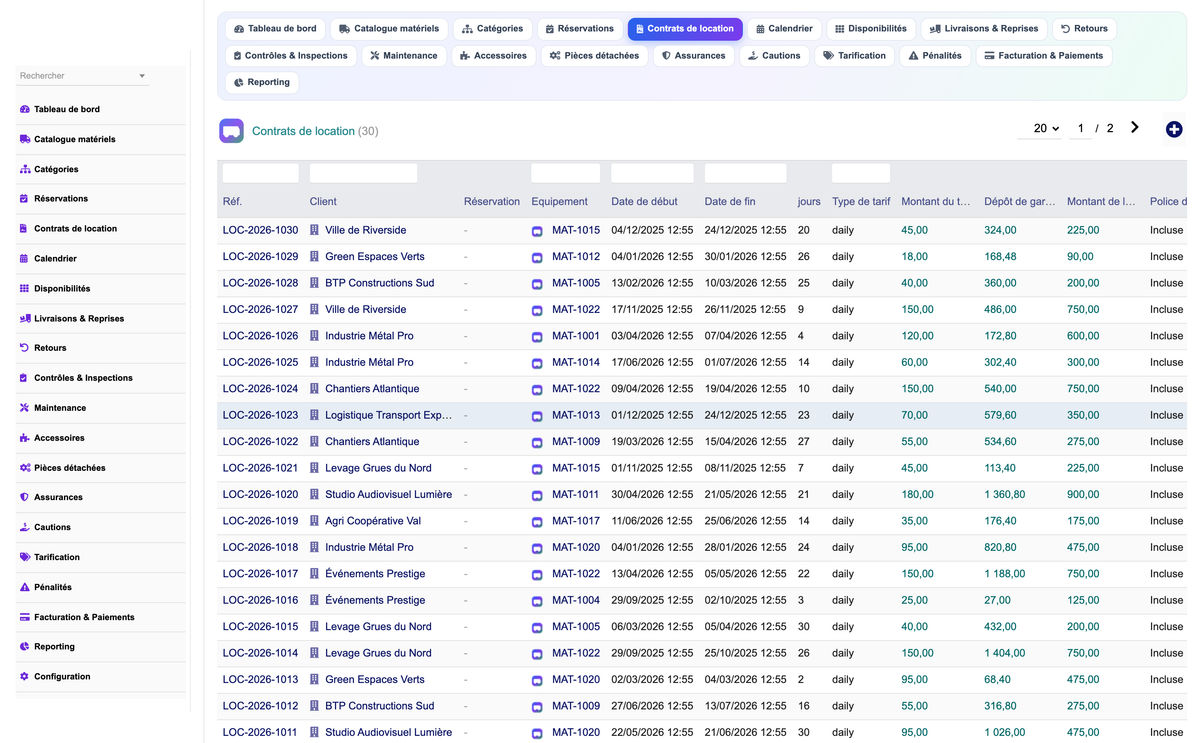
Task: Click the Equipement filter input field
Action: [565, 173]
